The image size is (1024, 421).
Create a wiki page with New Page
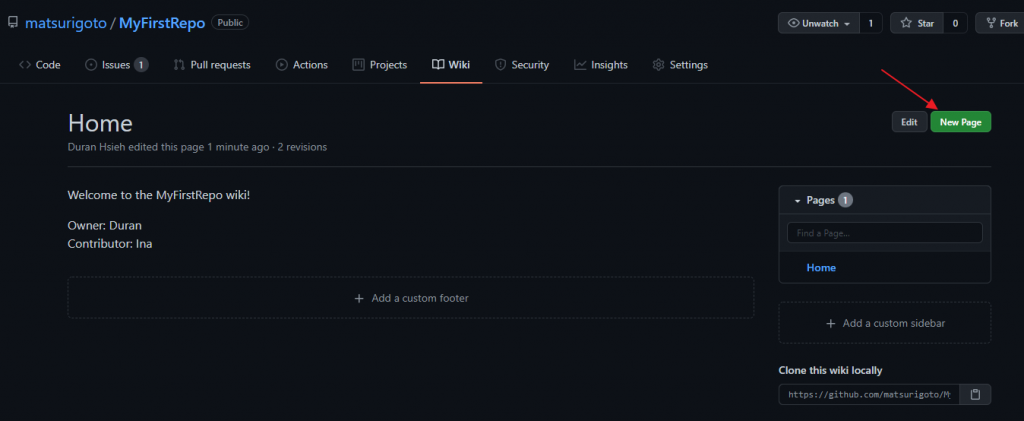tap(961, 122)
